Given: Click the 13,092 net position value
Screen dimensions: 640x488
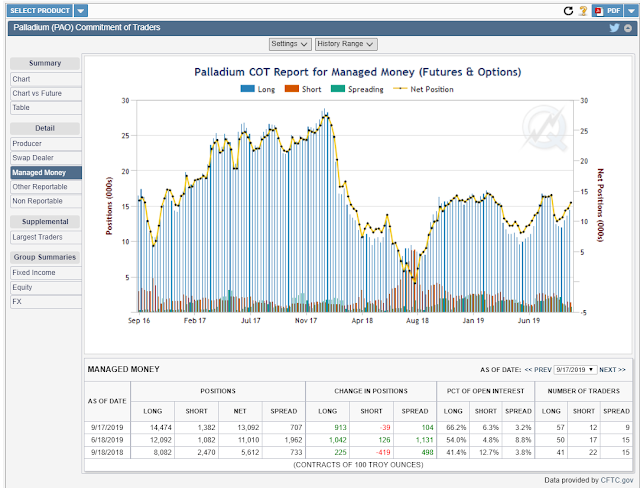Looking at the screenshot, I should pyautogui.click(x=248, y=428).
